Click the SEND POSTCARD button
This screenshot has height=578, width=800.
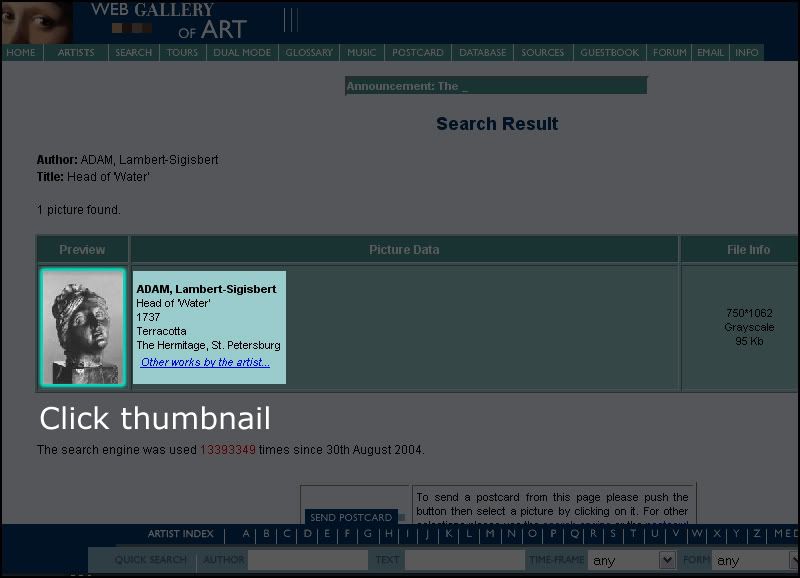(351, 517)
